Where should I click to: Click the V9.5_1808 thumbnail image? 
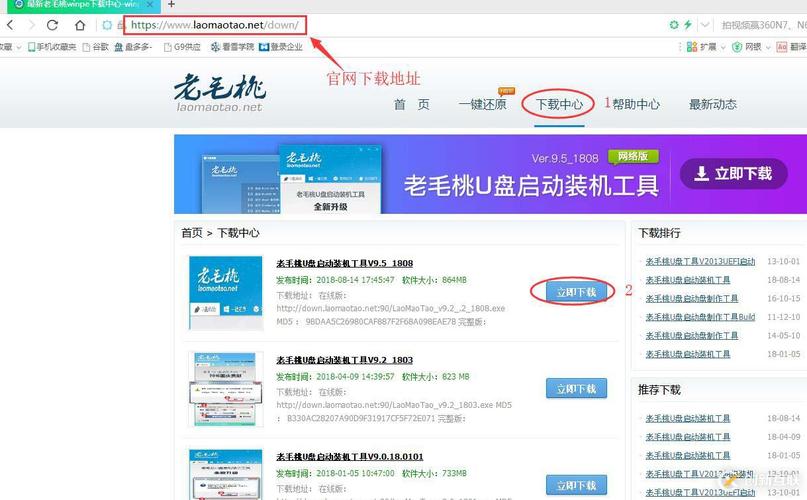[x=225, y=292]
